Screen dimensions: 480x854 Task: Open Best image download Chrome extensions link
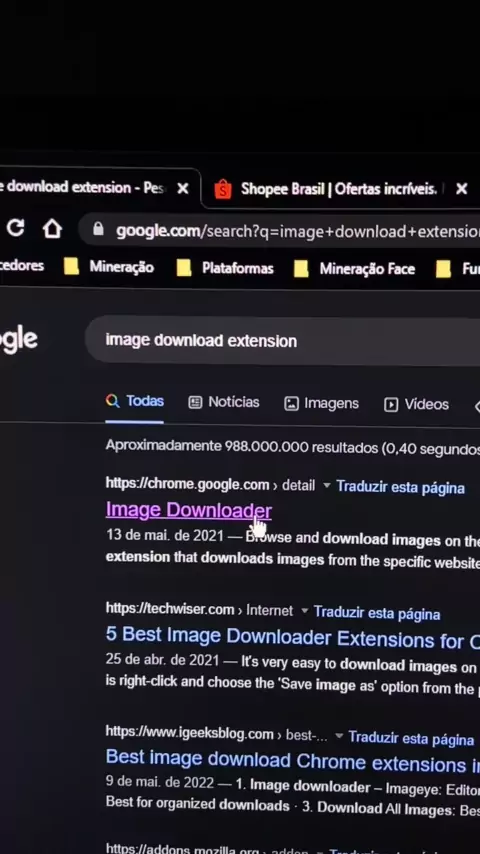293,761
